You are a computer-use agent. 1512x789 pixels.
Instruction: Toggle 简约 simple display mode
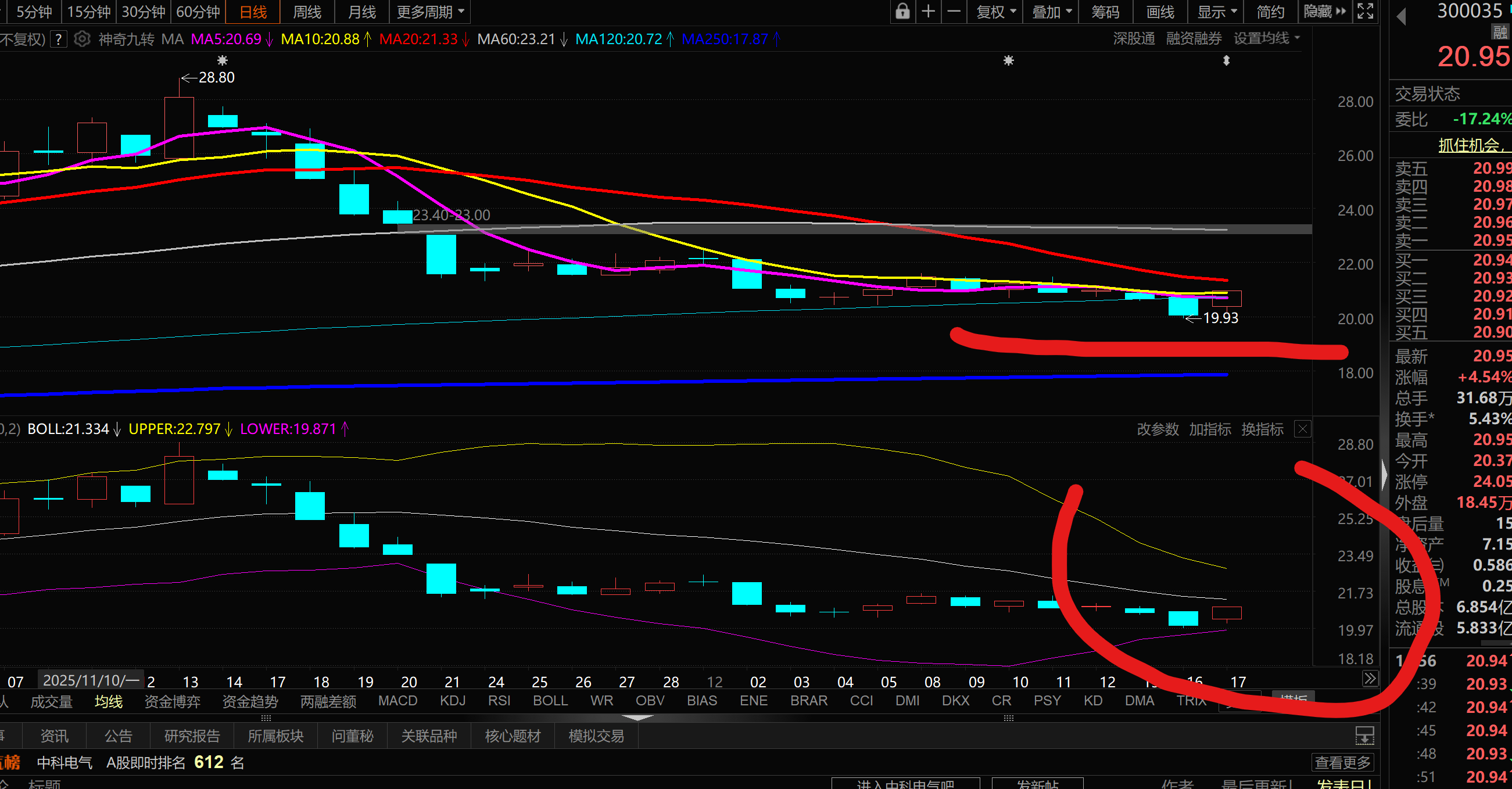point(1271,12)
